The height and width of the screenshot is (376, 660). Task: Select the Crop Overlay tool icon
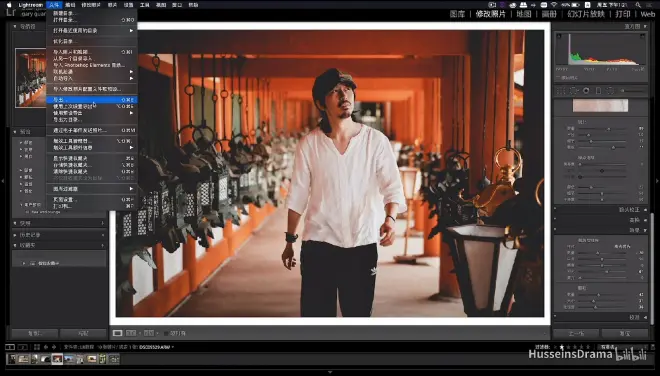562,91
